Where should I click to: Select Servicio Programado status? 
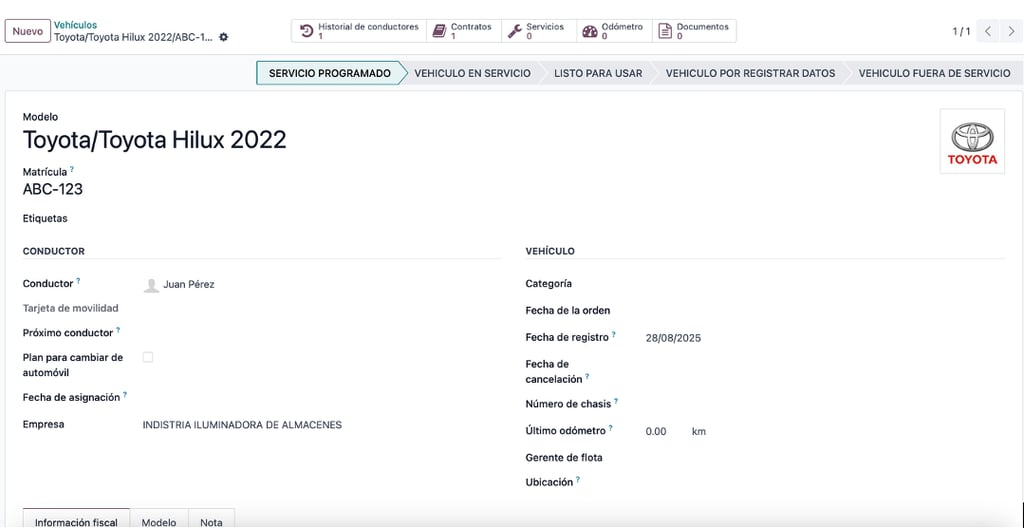[x=330, y=73]
